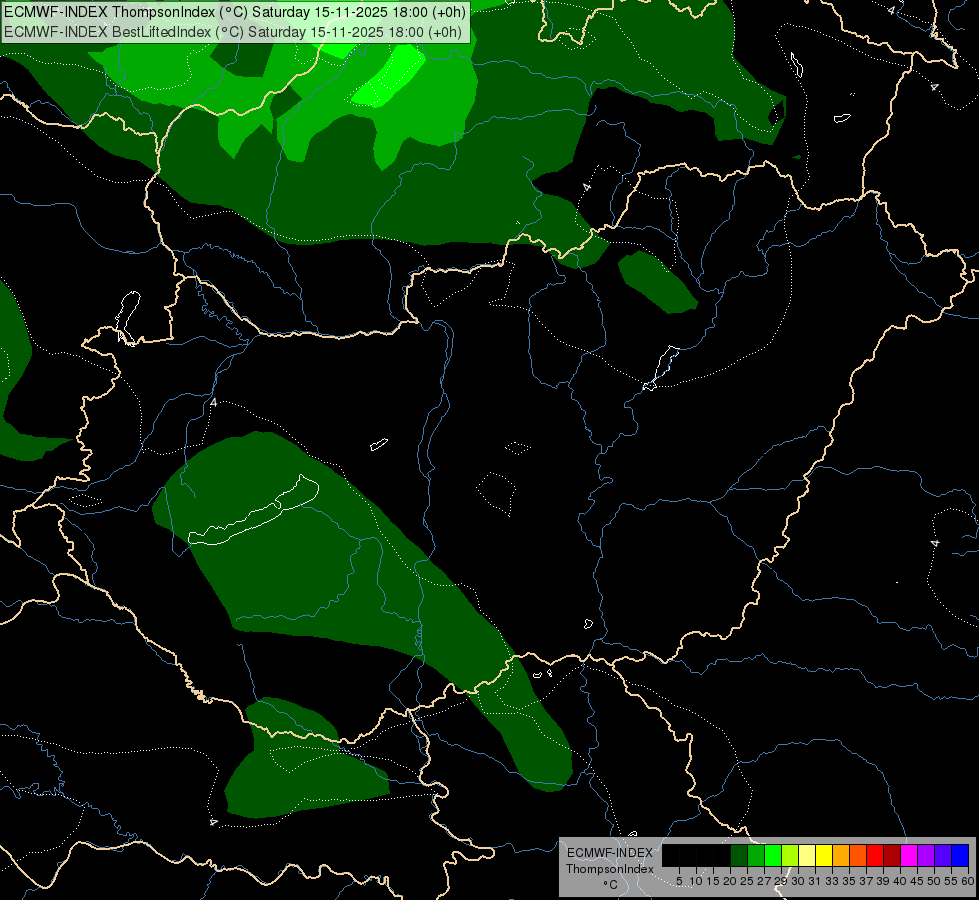Click the legend label 'ThompsonIndex'
This screenshot has width=979, height=900.
click(x=610, y=869)
